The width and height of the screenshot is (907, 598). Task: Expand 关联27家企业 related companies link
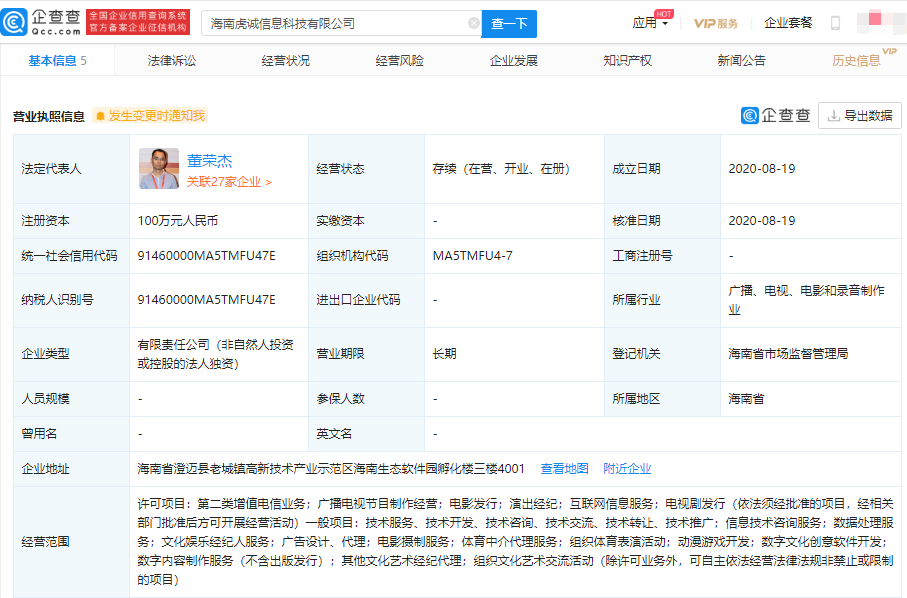[229, 182]
